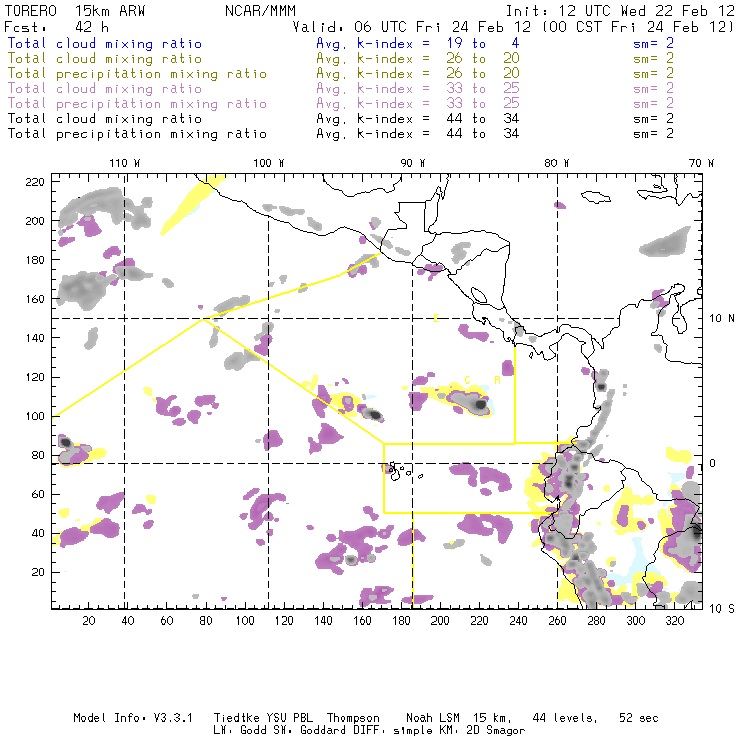This screenshot has height=740, width=740.
Task: Select the black "Total cloud mixing ratio" legend line
Action: [x=105, y=118]
